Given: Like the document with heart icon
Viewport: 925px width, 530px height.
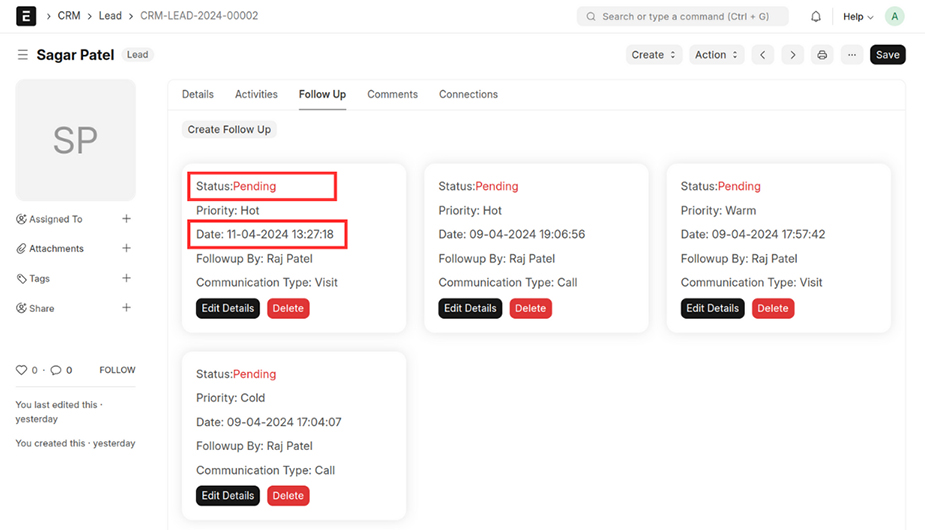Looking at the screenshot, I should click(x=21, y=370).
